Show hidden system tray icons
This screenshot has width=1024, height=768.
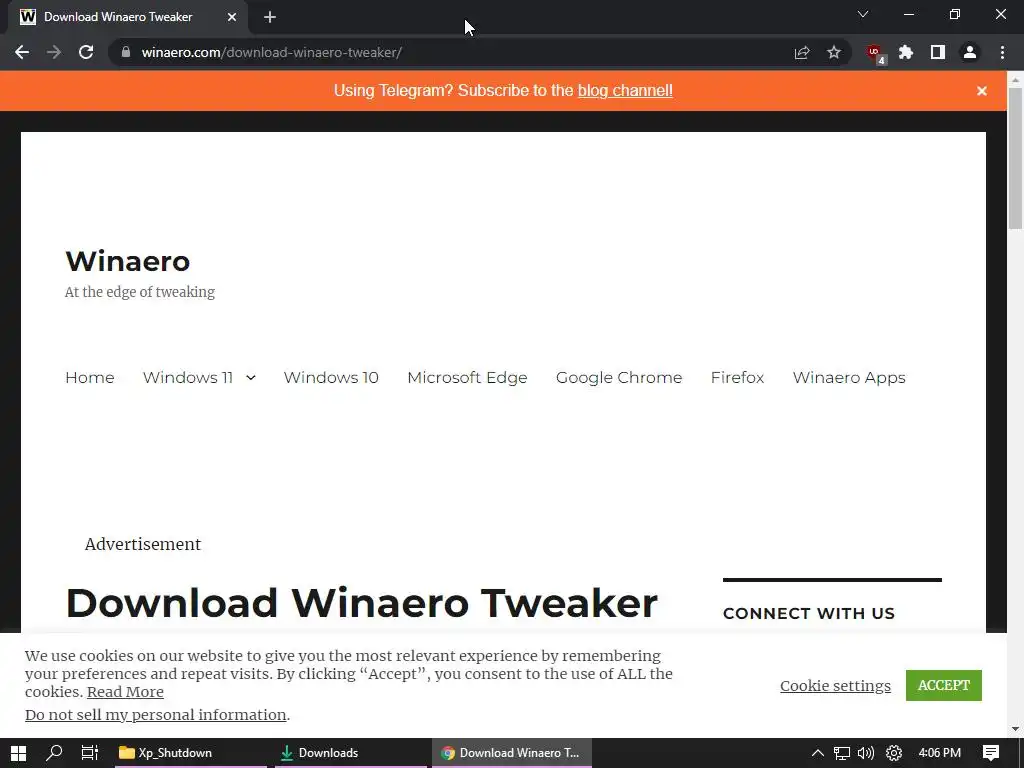tap(817, 753)
